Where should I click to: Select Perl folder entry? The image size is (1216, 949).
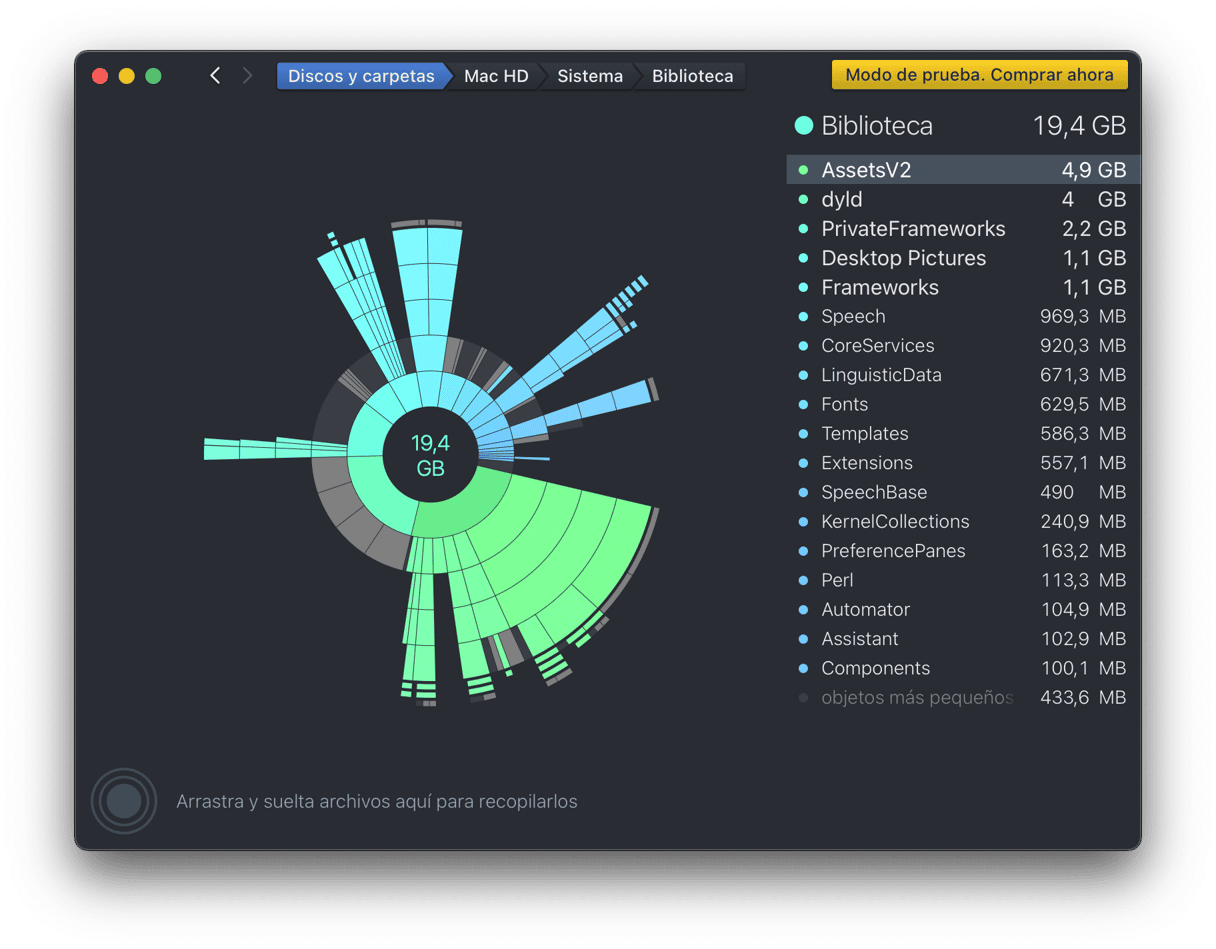963,580
